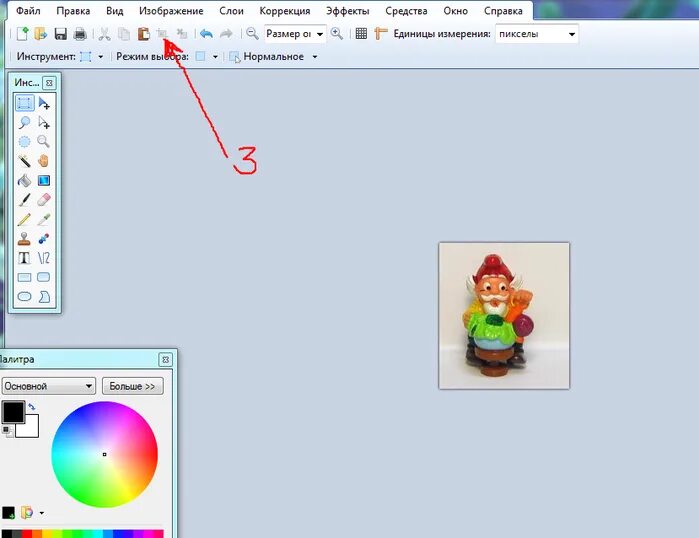Select the Paint Bucket tool
699x538 pixels.
pyautogui.click(x=25, y=181)
